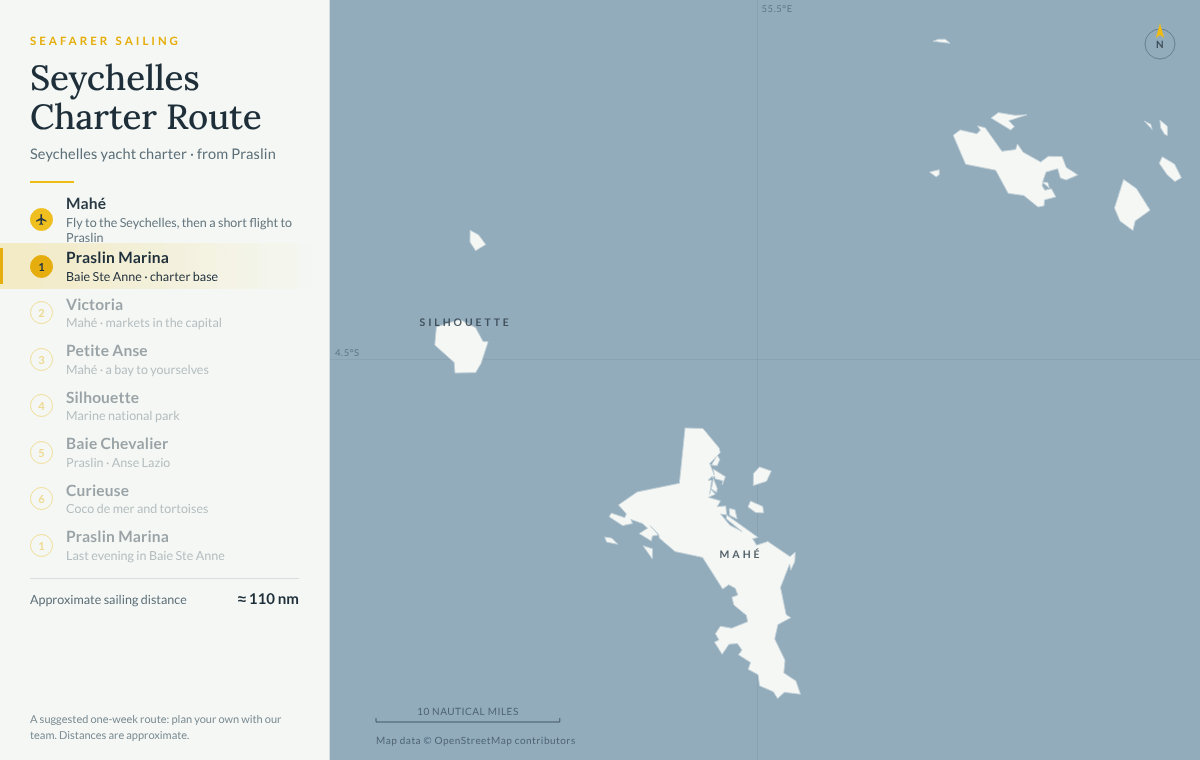Click the Silhouette island shape on map

coord(461,347)
